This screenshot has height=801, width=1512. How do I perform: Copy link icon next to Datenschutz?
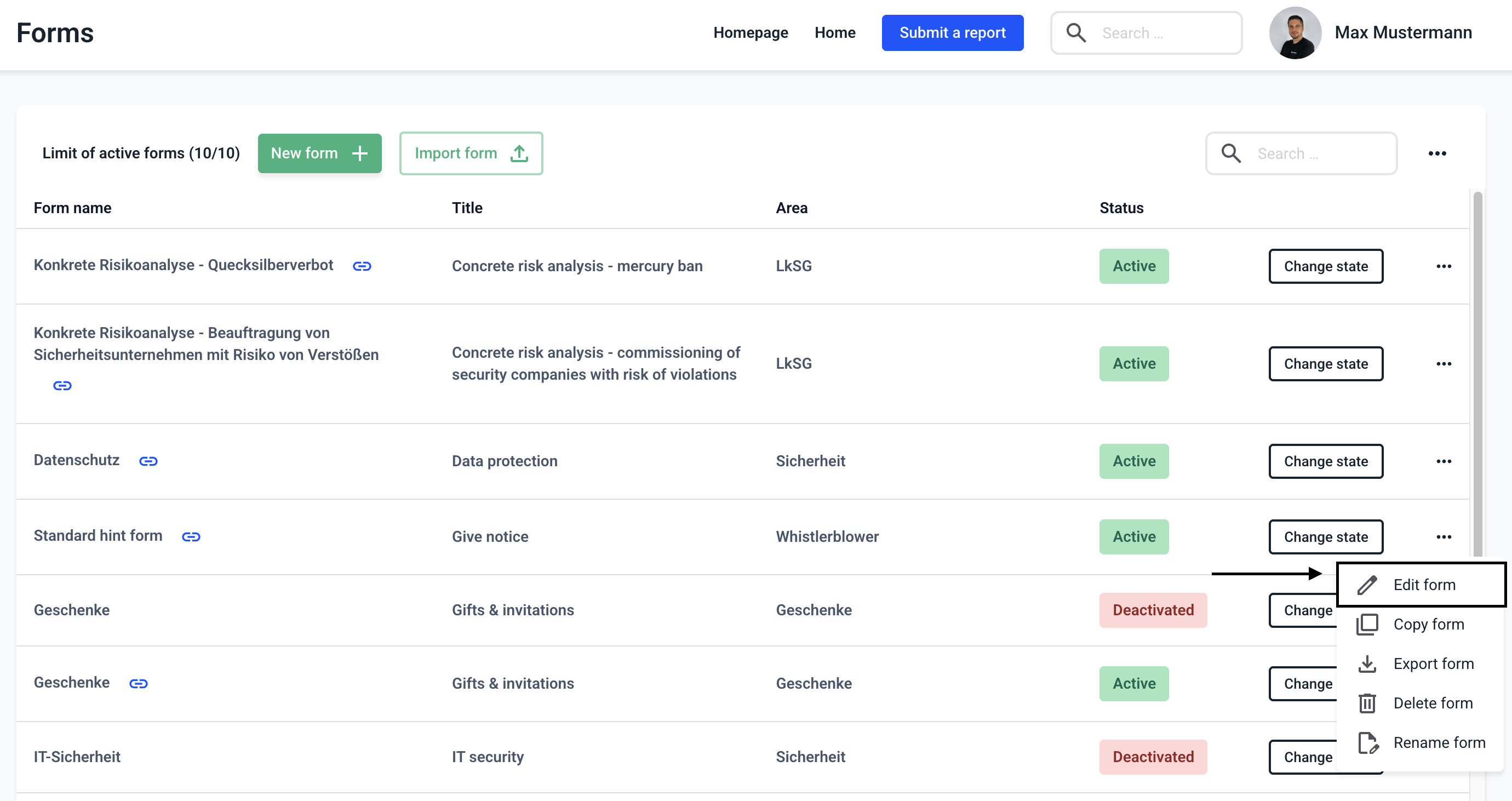(x=148, y=461)
